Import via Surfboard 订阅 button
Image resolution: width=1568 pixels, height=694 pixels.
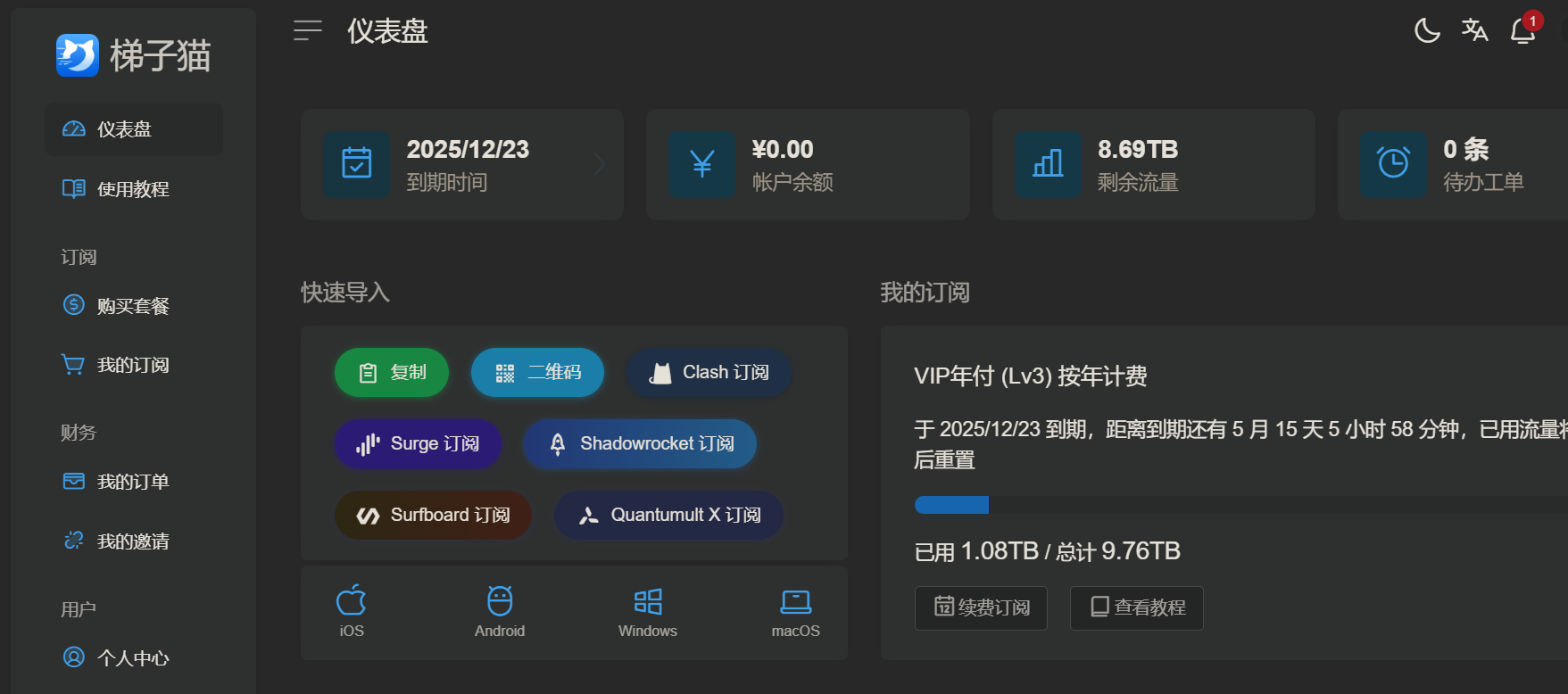(x=433, y=515)
